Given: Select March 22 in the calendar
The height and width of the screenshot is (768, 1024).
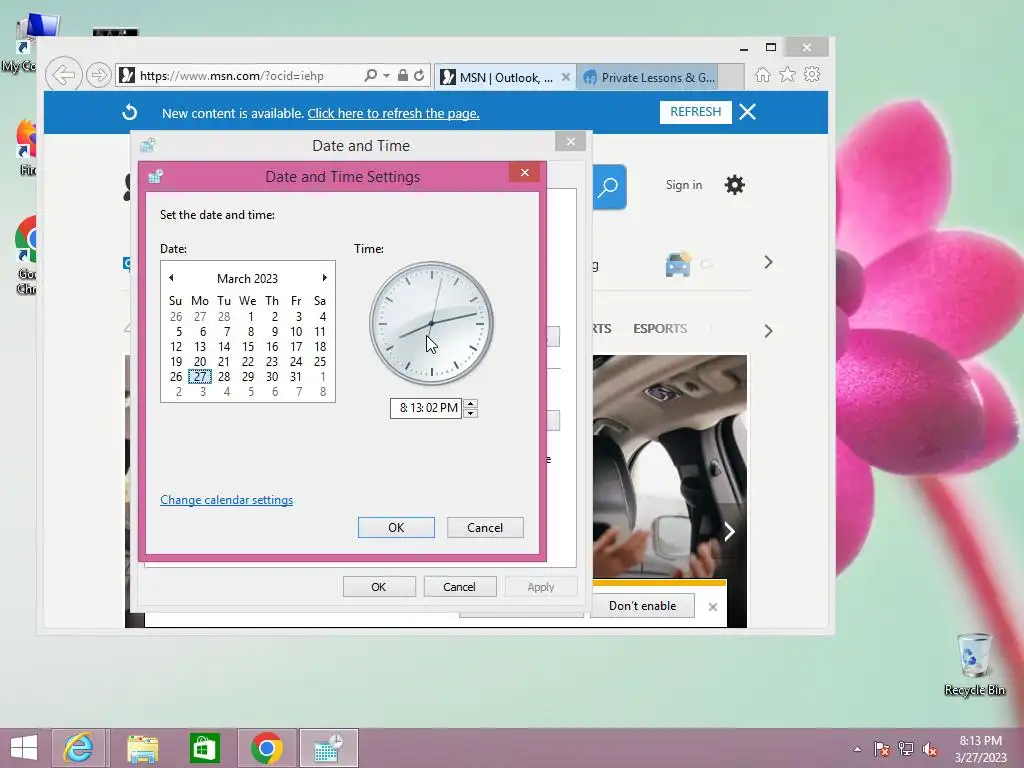Looking at the screenshot, I should pos(248,362).
